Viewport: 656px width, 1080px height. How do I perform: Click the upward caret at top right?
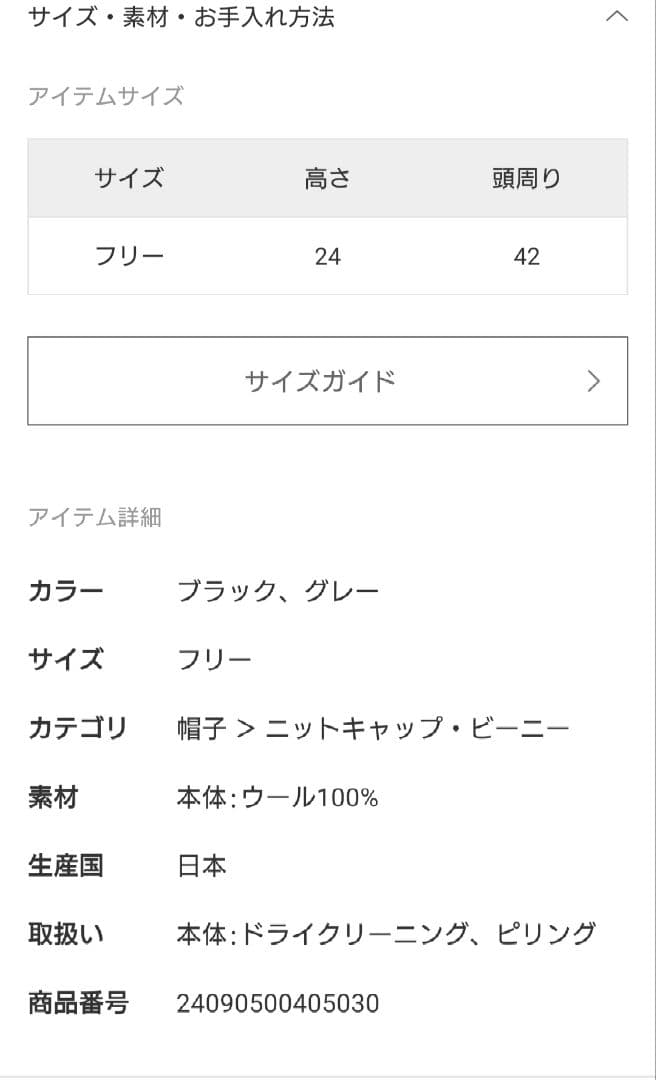(617, 16)
